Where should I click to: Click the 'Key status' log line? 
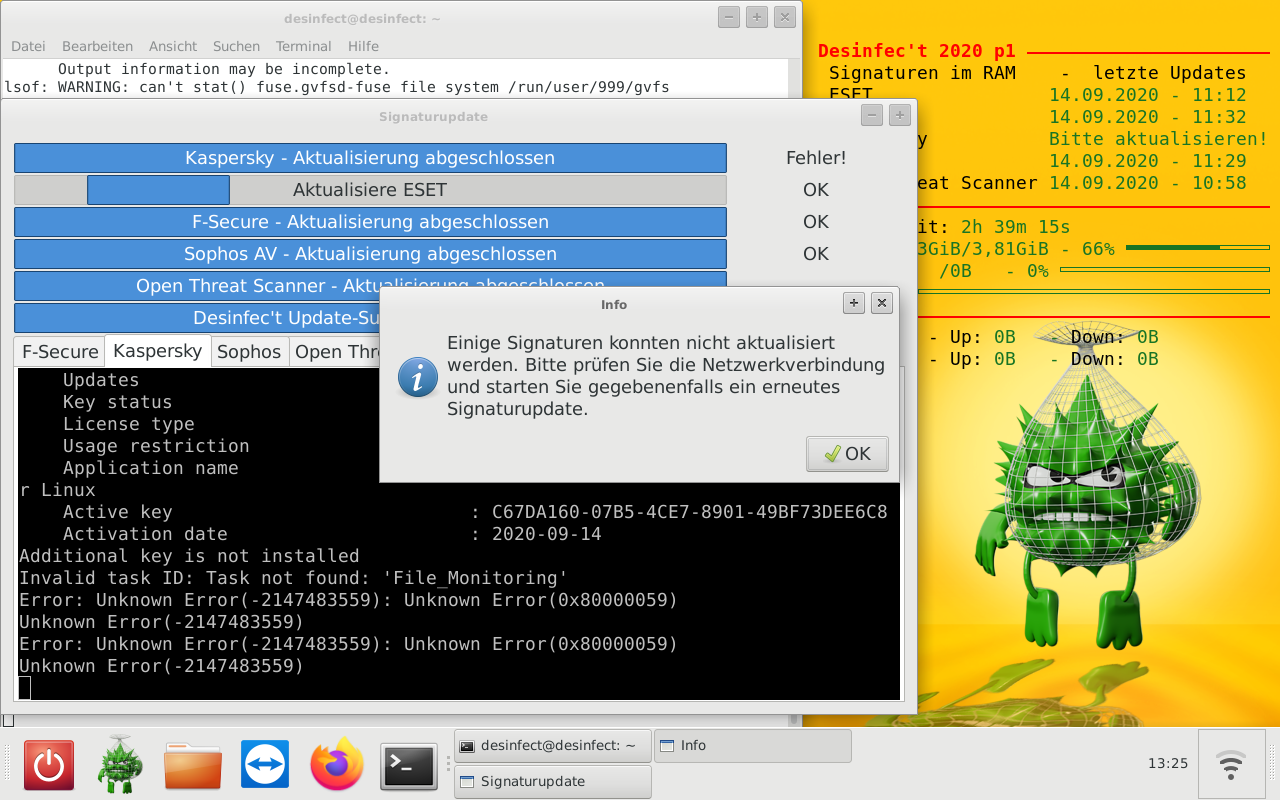point(117,402)
